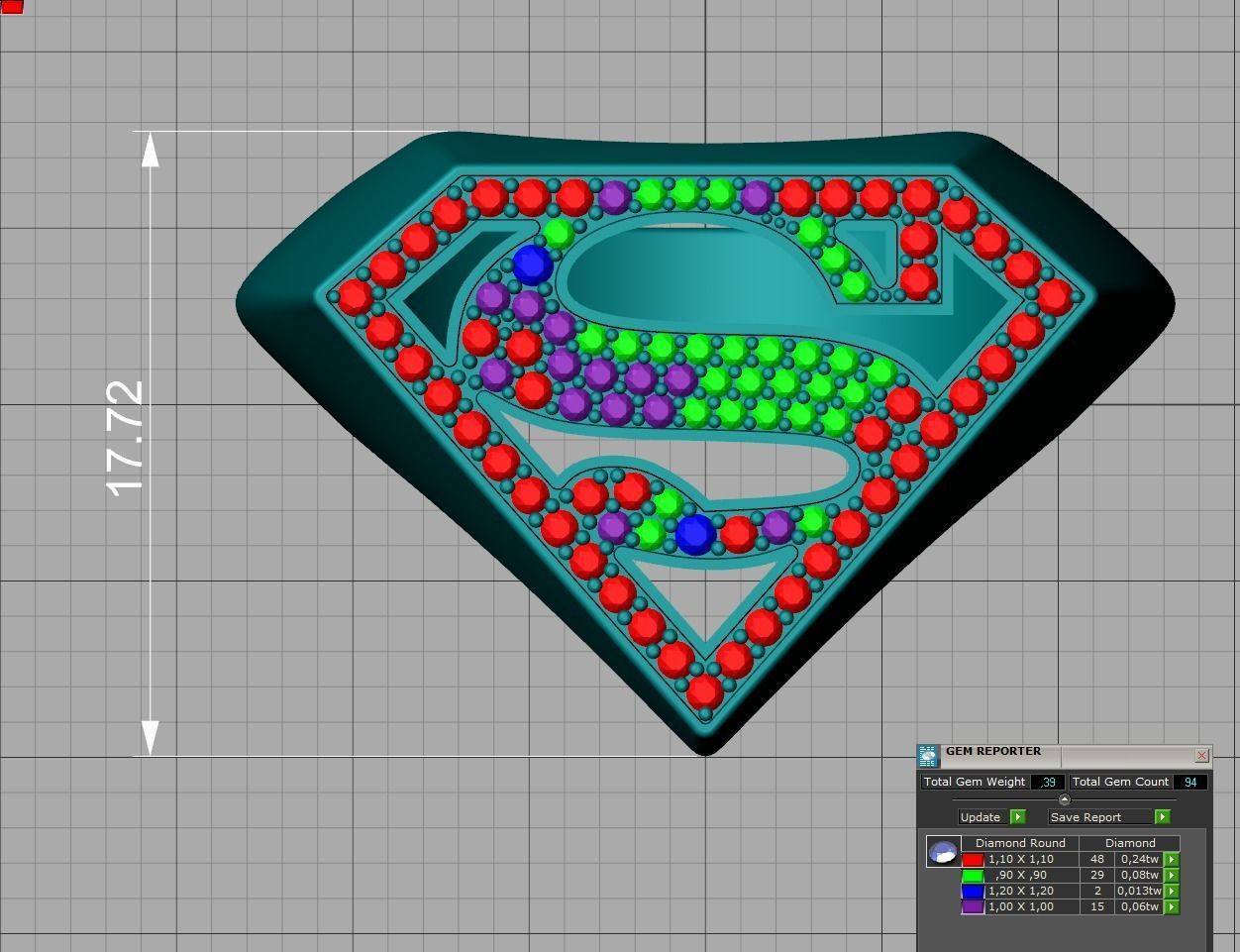Viewport: 1240px width, 952px height.
Task: Click the Save Report label
Action: pos(1100,817)
